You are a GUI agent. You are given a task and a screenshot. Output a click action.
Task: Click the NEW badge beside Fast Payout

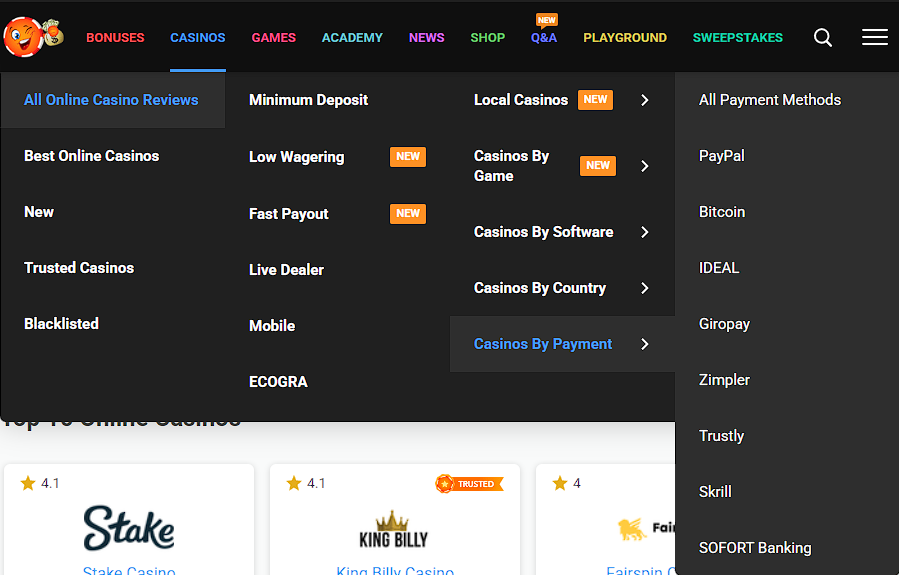[x=408, y=213]
